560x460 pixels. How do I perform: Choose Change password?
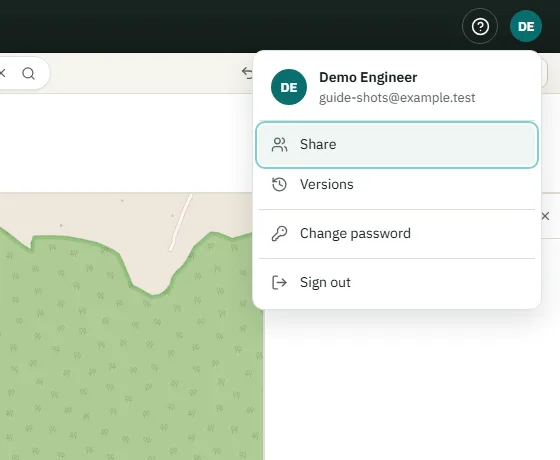click(x=397, y=234)
